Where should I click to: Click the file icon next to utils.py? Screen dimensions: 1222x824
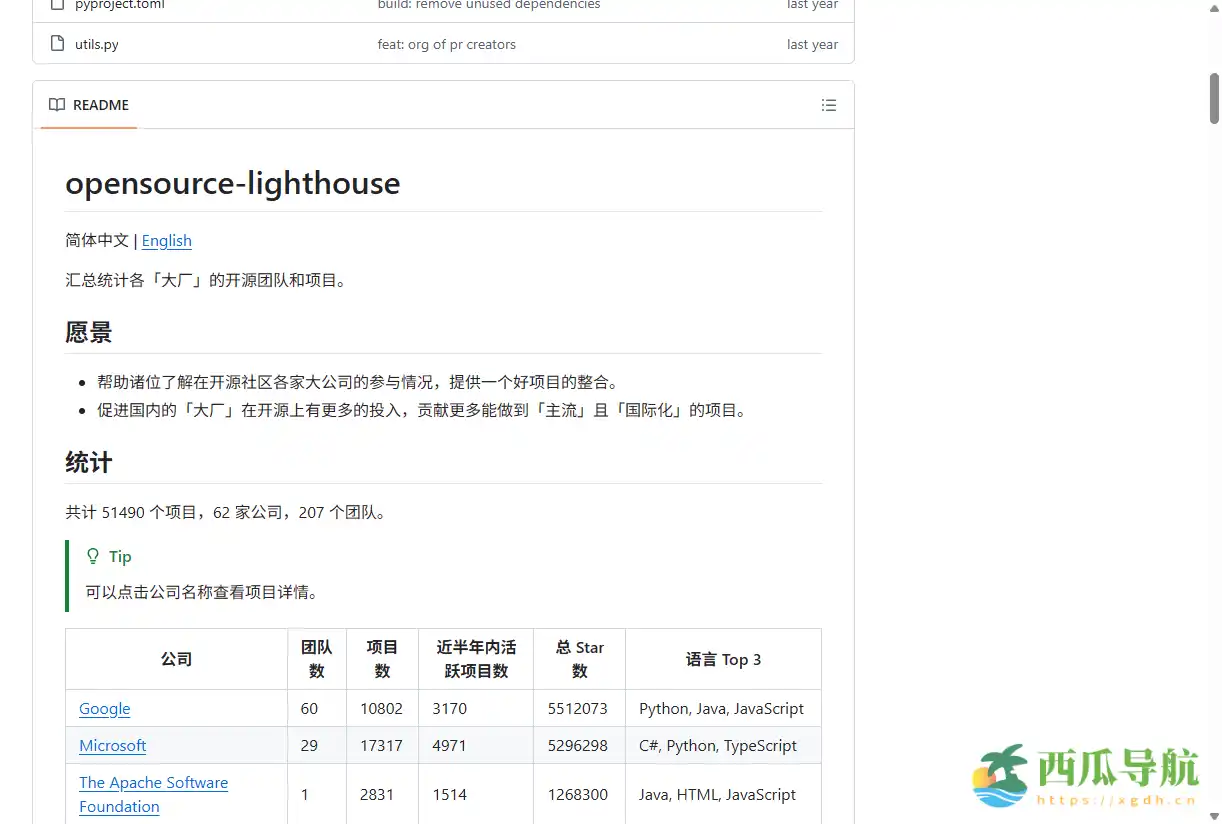pos(56,44)
